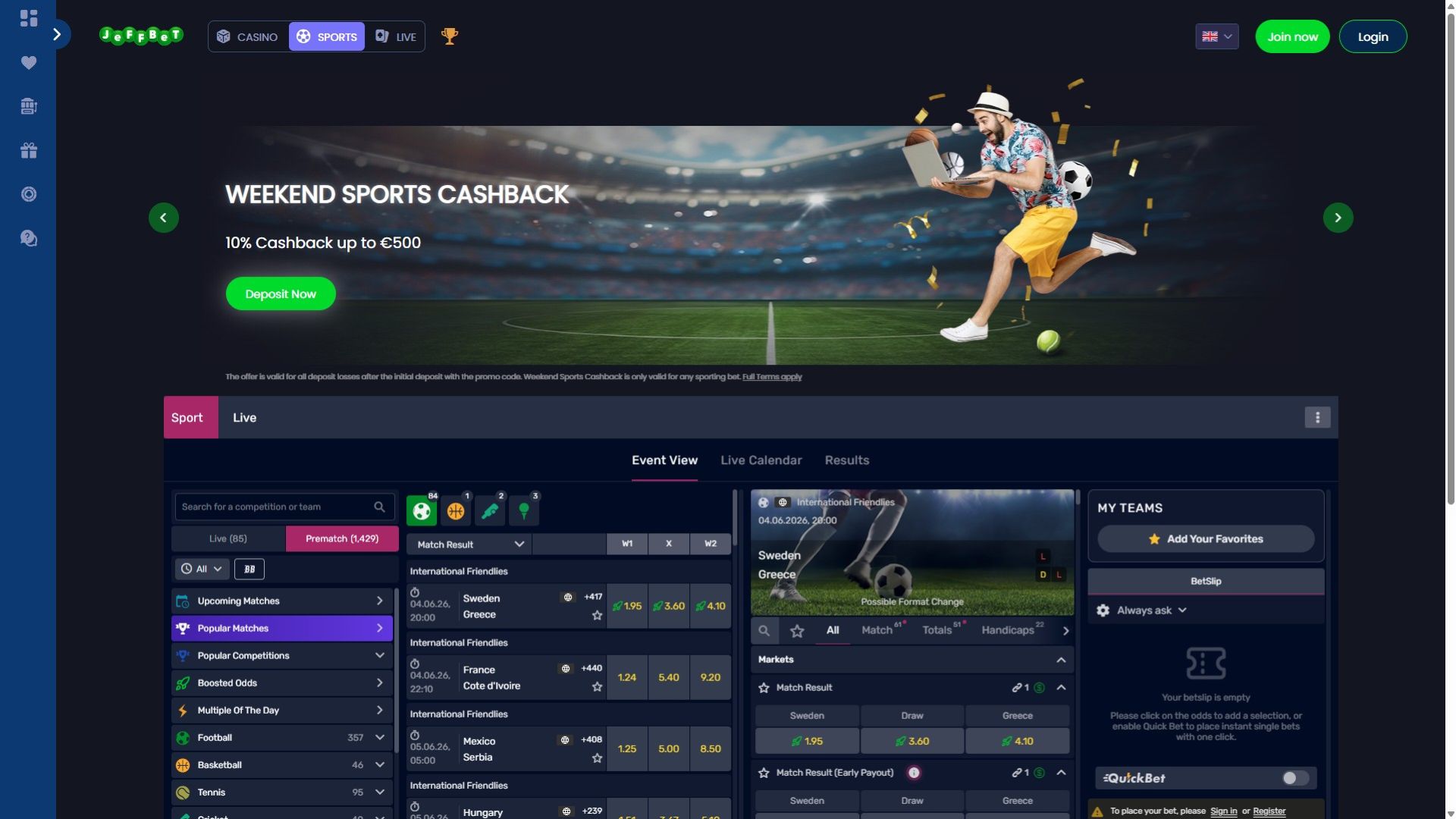The height and width of the screenshot is (819, 1456).
Task: Open Always ask odds change dropdown
Action: click(x=1151, y=610)
